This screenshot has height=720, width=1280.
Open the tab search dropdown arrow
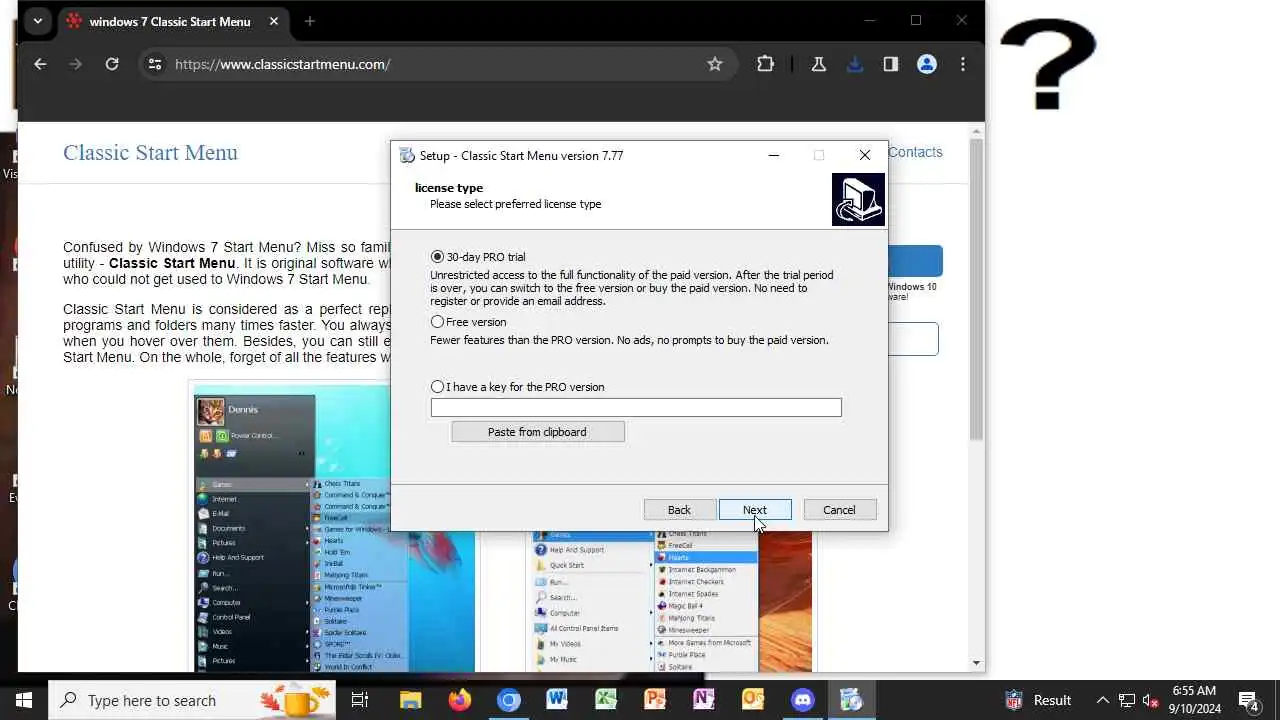pyautogui.click(x=37, y=21)
